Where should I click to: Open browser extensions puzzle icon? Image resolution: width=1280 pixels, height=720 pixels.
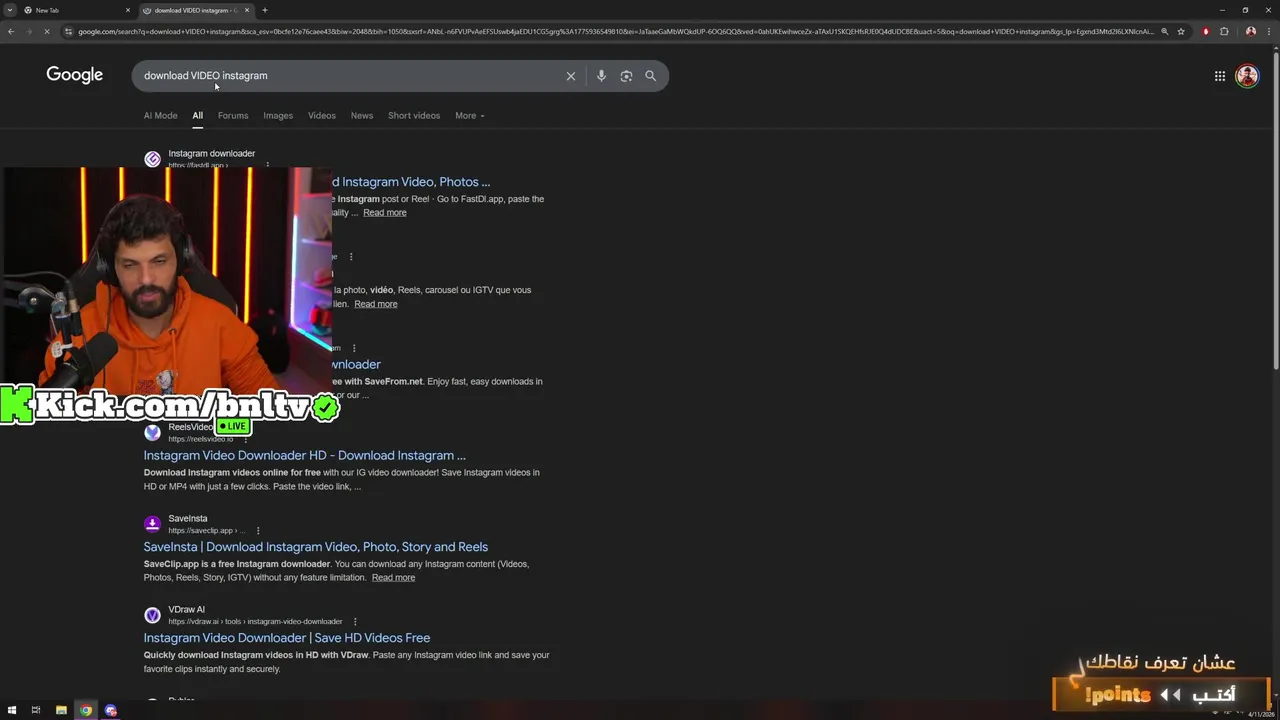pos(1224,32)
